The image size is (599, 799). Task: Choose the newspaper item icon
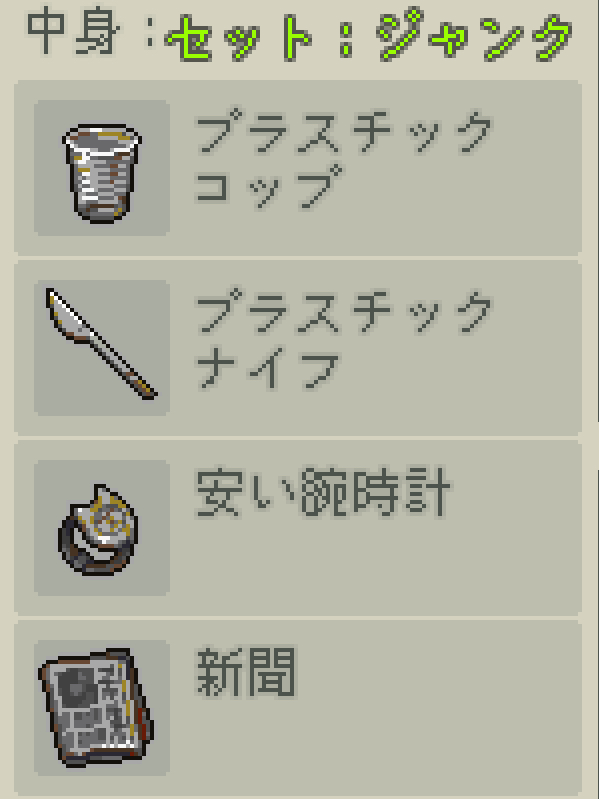(96, 707)
